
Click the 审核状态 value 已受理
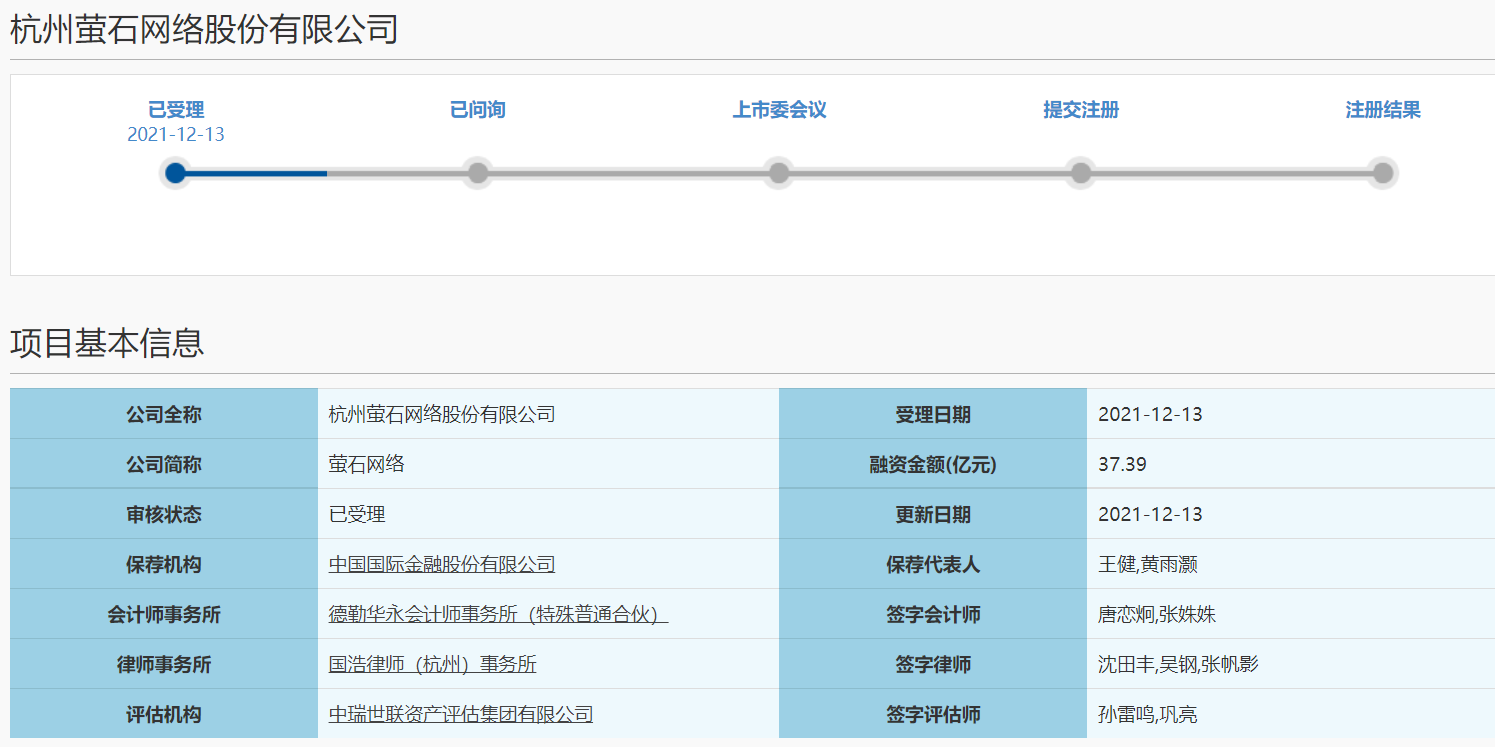click(x=357, y=514)
